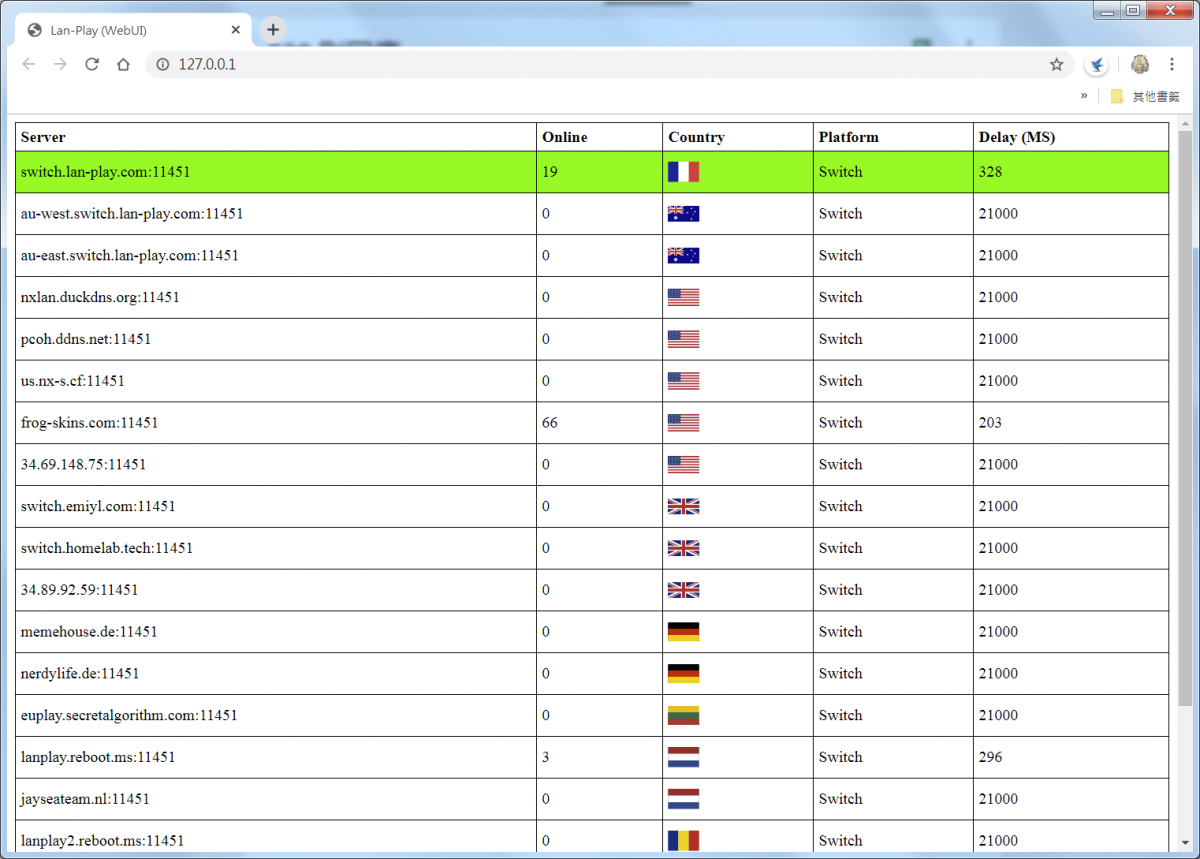
Task: Go to the browser home page
Action: coord(123,64)
